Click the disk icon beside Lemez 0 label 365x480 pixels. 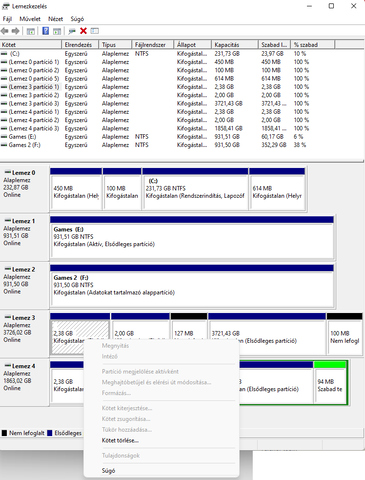coord(8,173)
